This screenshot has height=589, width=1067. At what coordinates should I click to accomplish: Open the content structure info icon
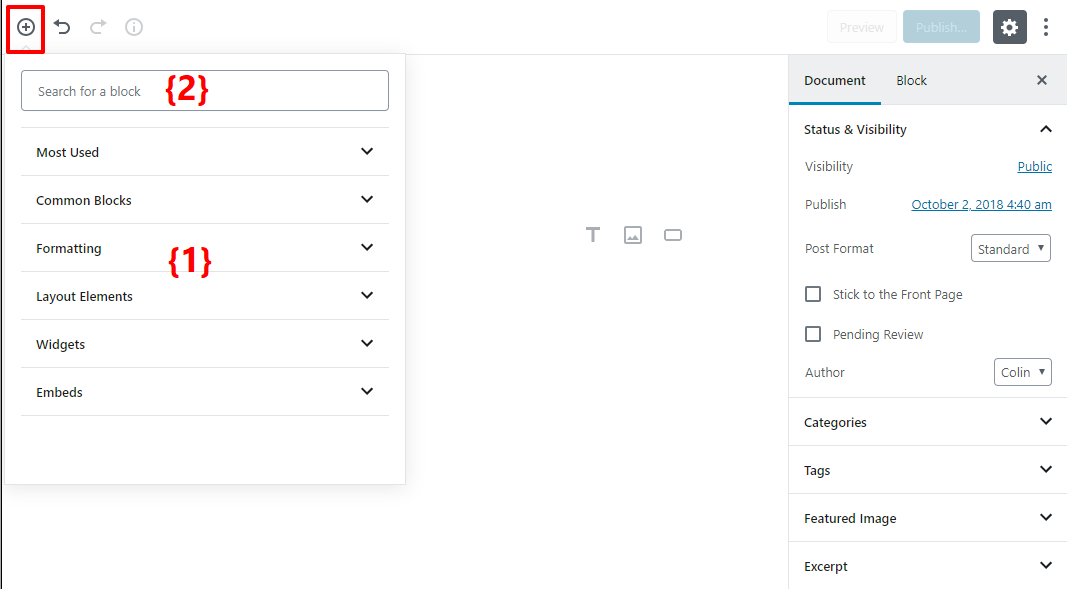pyautogui.click(x=134, y=27)
